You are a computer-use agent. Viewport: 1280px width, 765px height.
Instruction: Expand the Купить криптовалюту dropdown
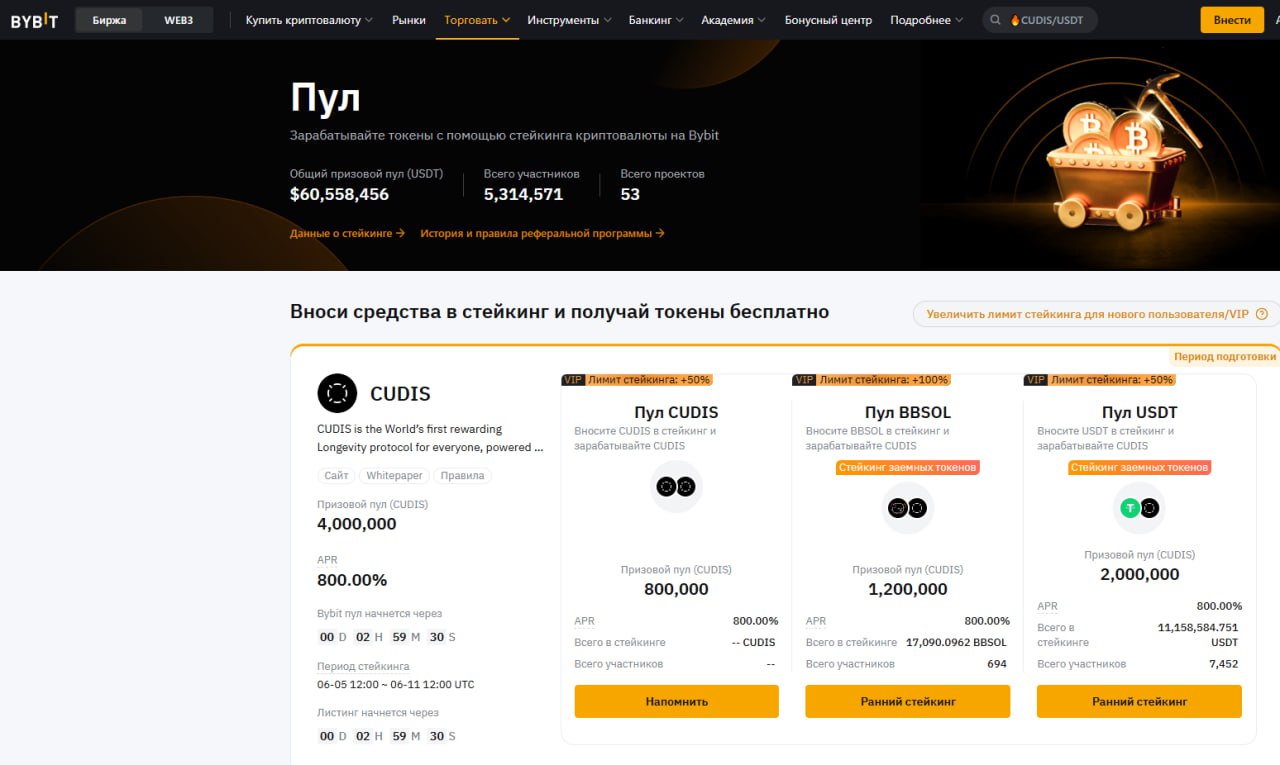(x=309, y=20)
